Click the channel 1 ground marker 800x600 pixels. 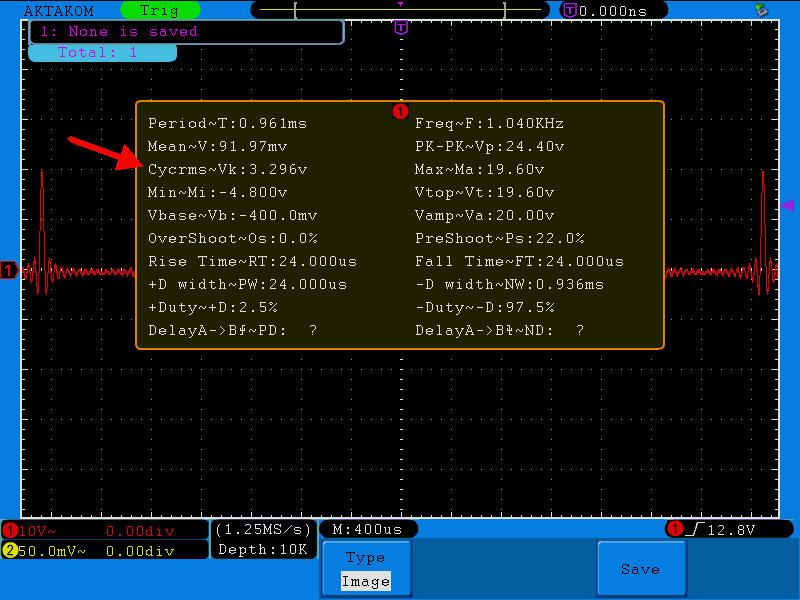pos(9,270)
